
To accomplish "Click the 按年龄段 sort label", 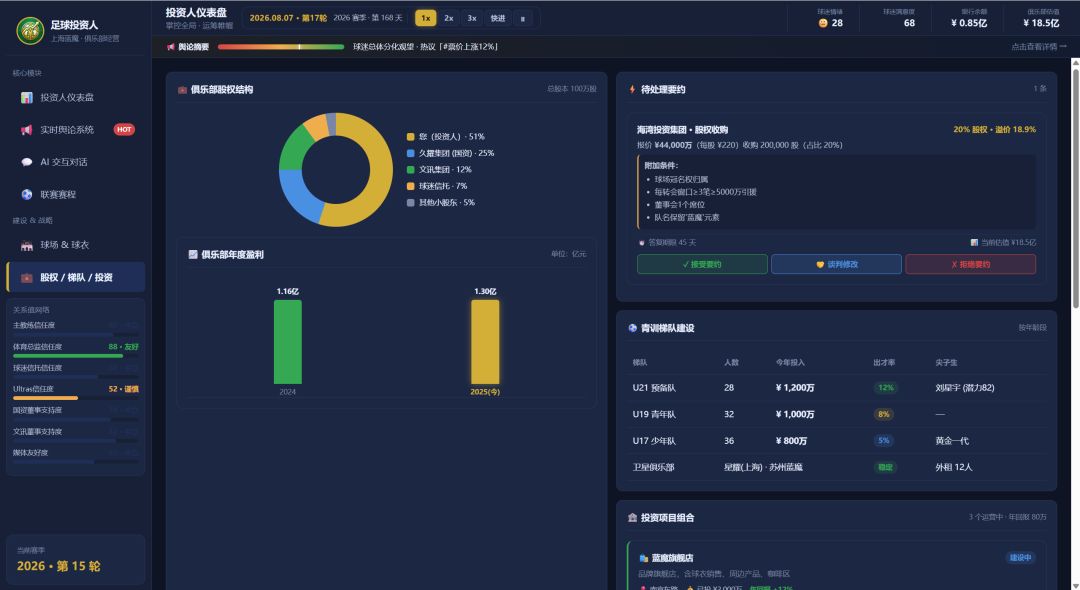I will [x=1032, y=328].
